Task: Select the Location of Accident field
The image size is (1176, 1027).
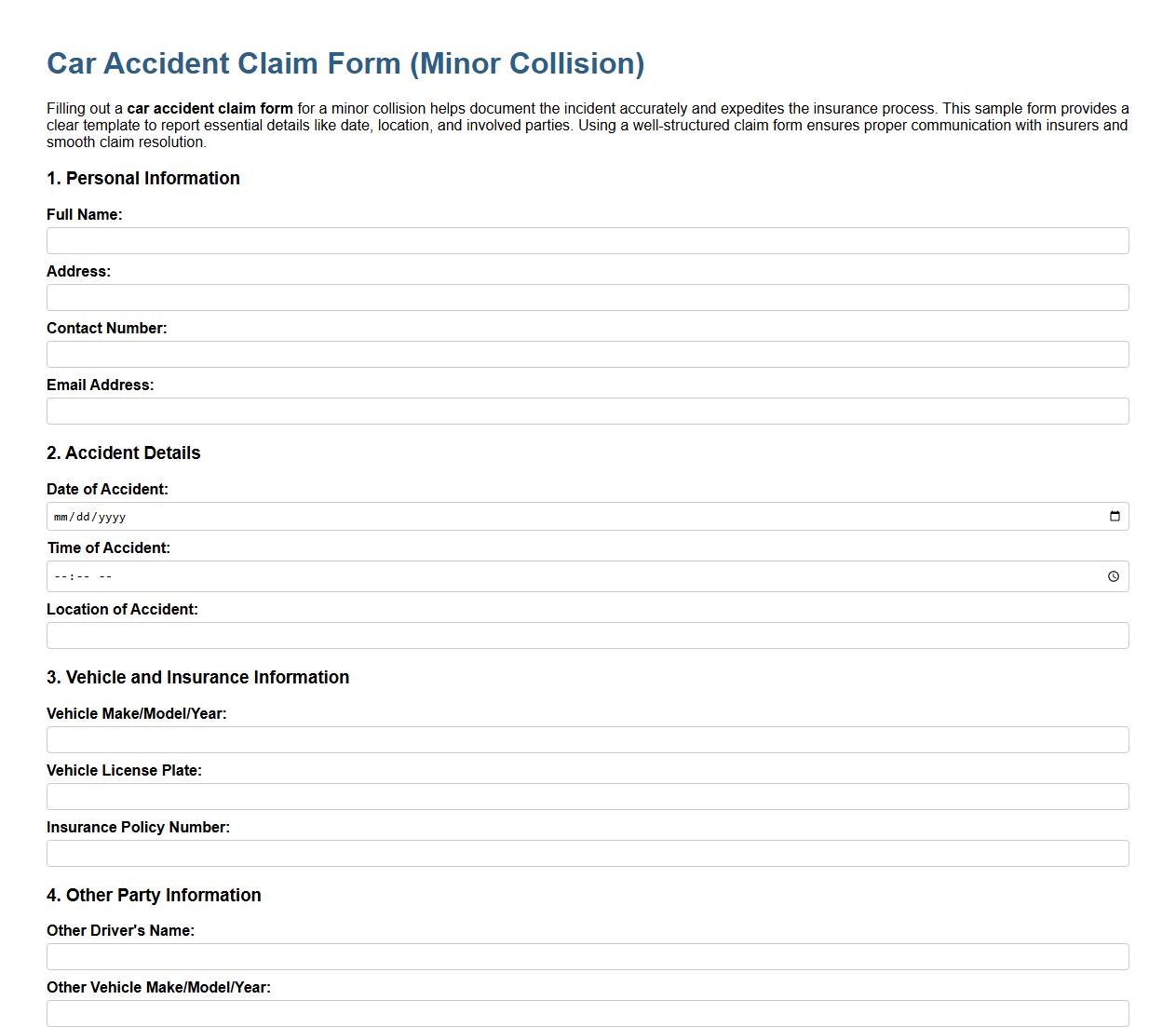Action: (x=587, y=635)
